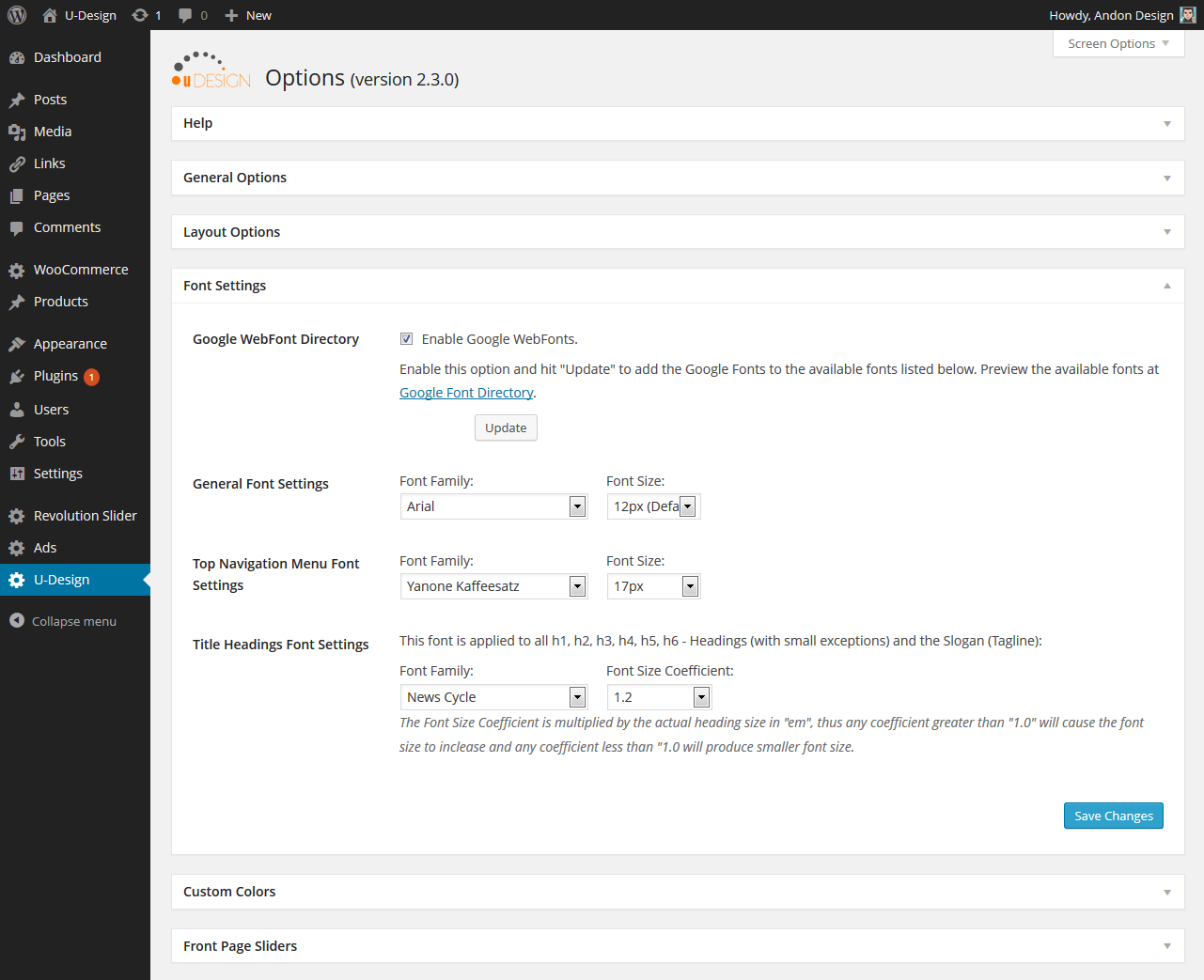
Task: Select the U-Design menu item
Action: click(x=60, y=579)
